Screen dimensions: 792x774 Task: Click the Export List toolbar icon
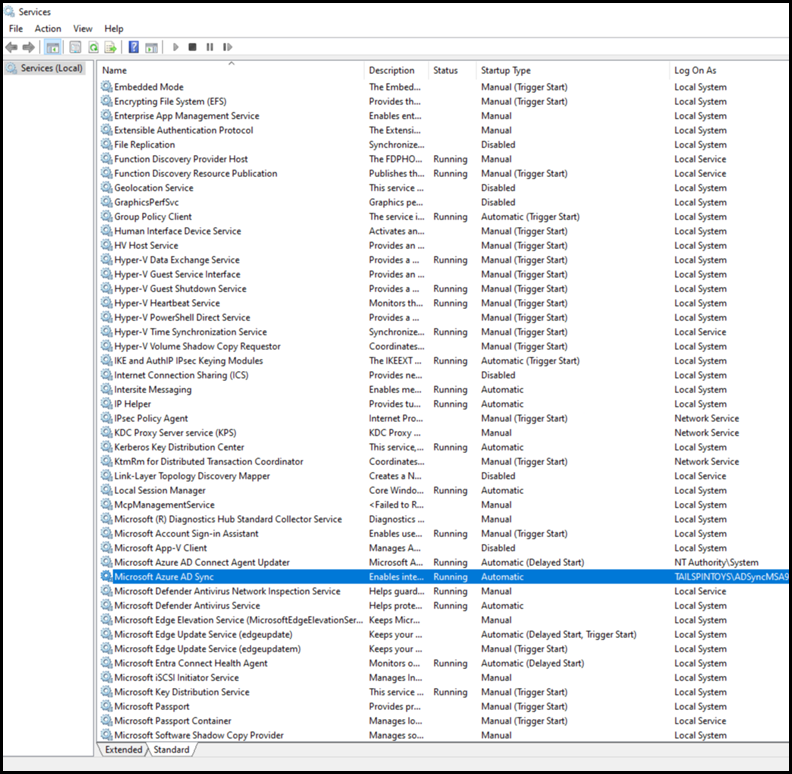tap(111, 47)
